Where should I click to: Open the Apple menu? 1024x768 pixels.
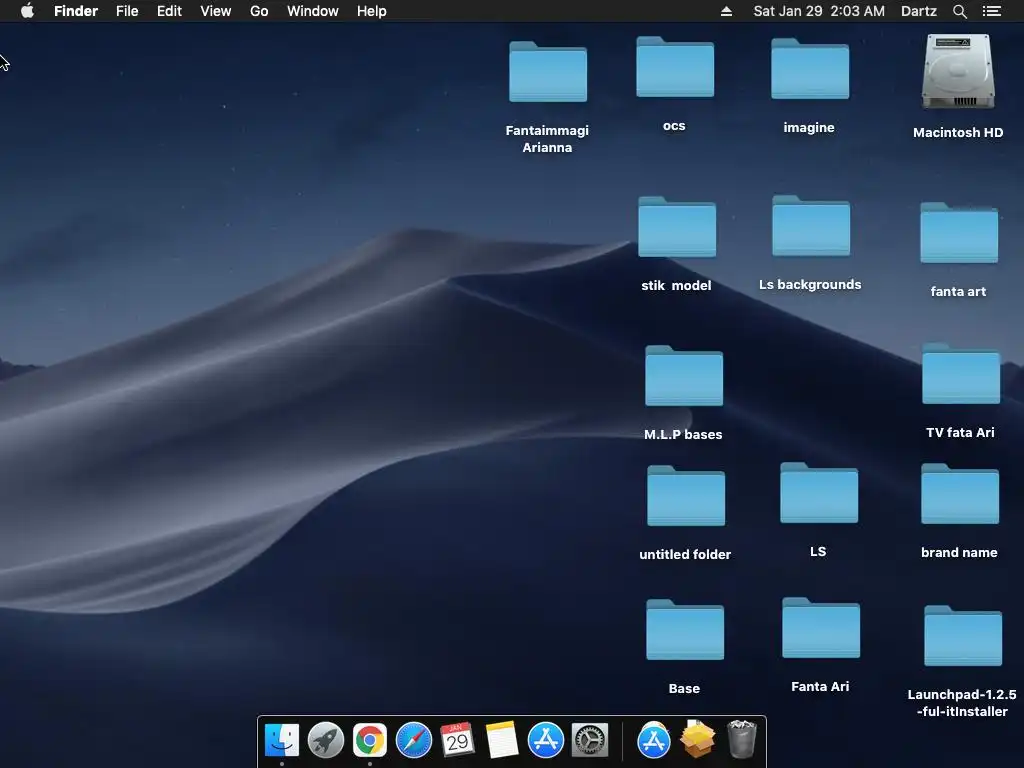click(x=27, y=11)
